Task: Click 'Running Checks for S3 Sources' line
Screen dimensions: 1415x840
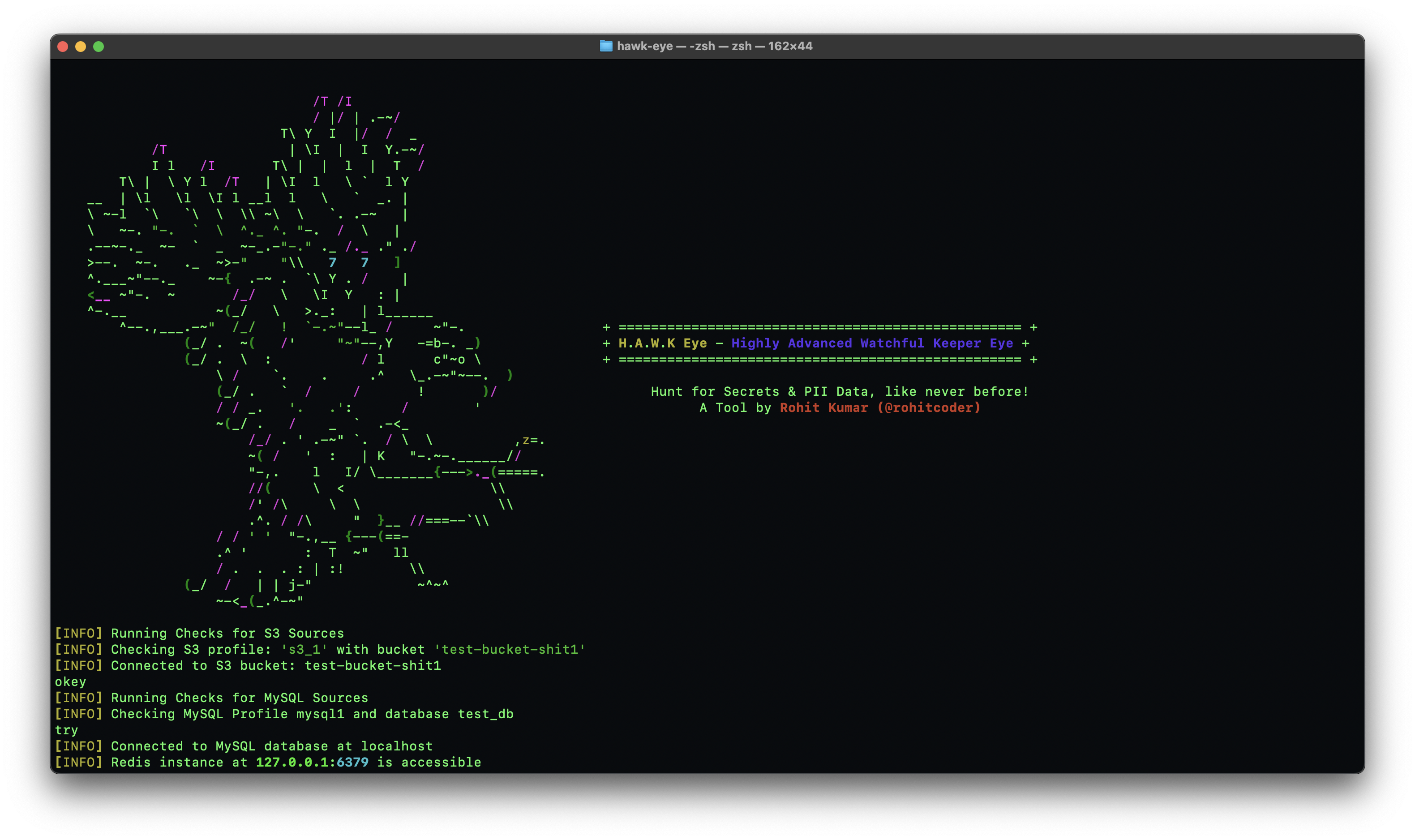Action: point(227,633)
